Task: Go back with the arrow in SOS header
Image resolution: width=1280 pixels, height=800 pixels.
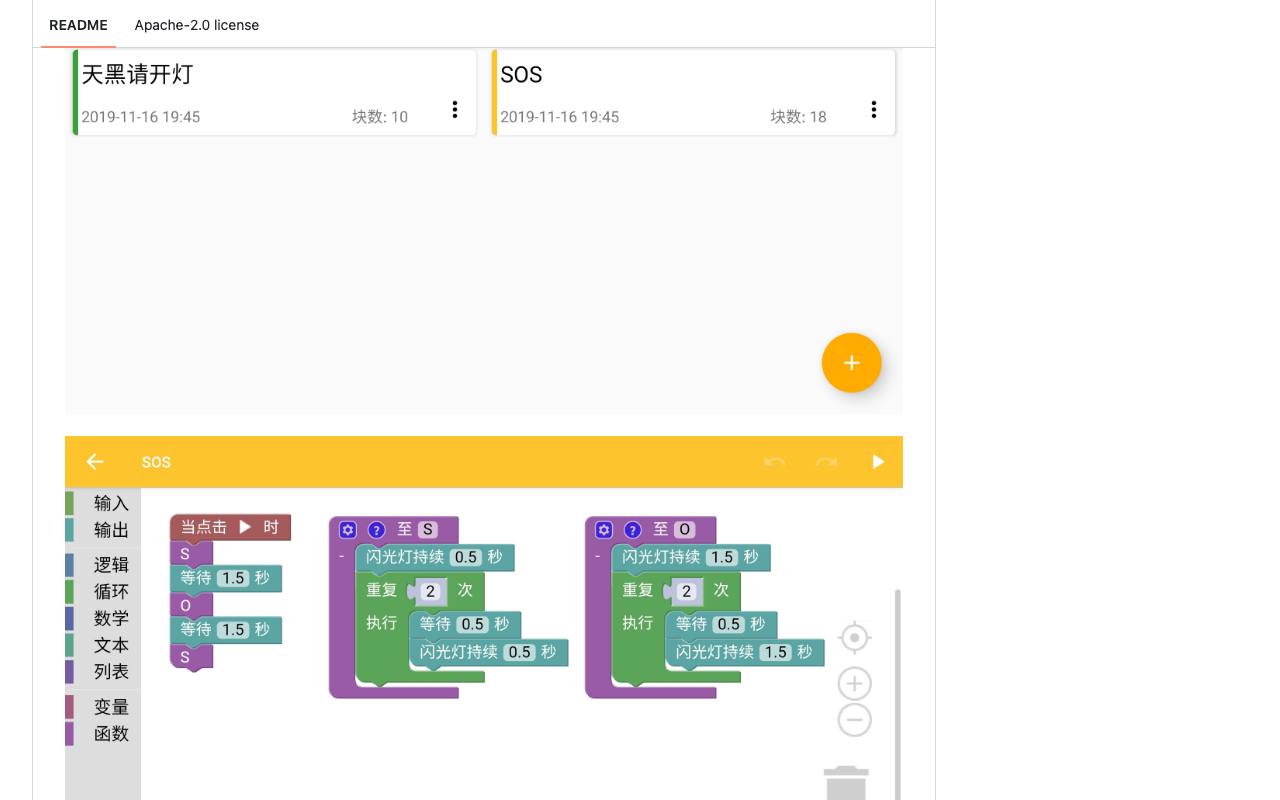Action: coord(95,461)
